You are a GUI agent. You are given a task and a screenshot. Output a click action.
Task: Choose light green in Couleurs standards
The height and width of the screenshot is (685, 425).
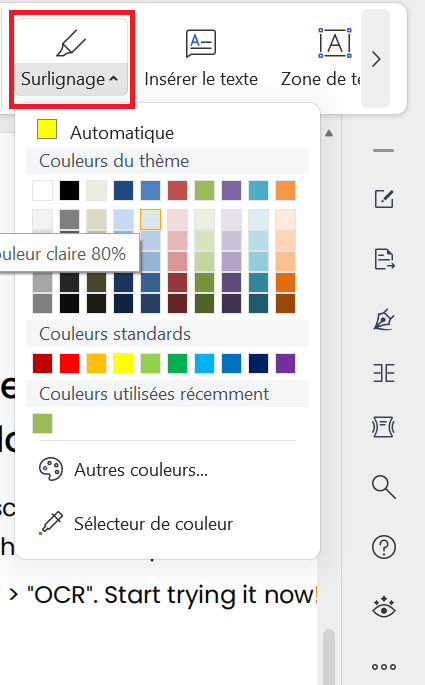tap(150, 363)
